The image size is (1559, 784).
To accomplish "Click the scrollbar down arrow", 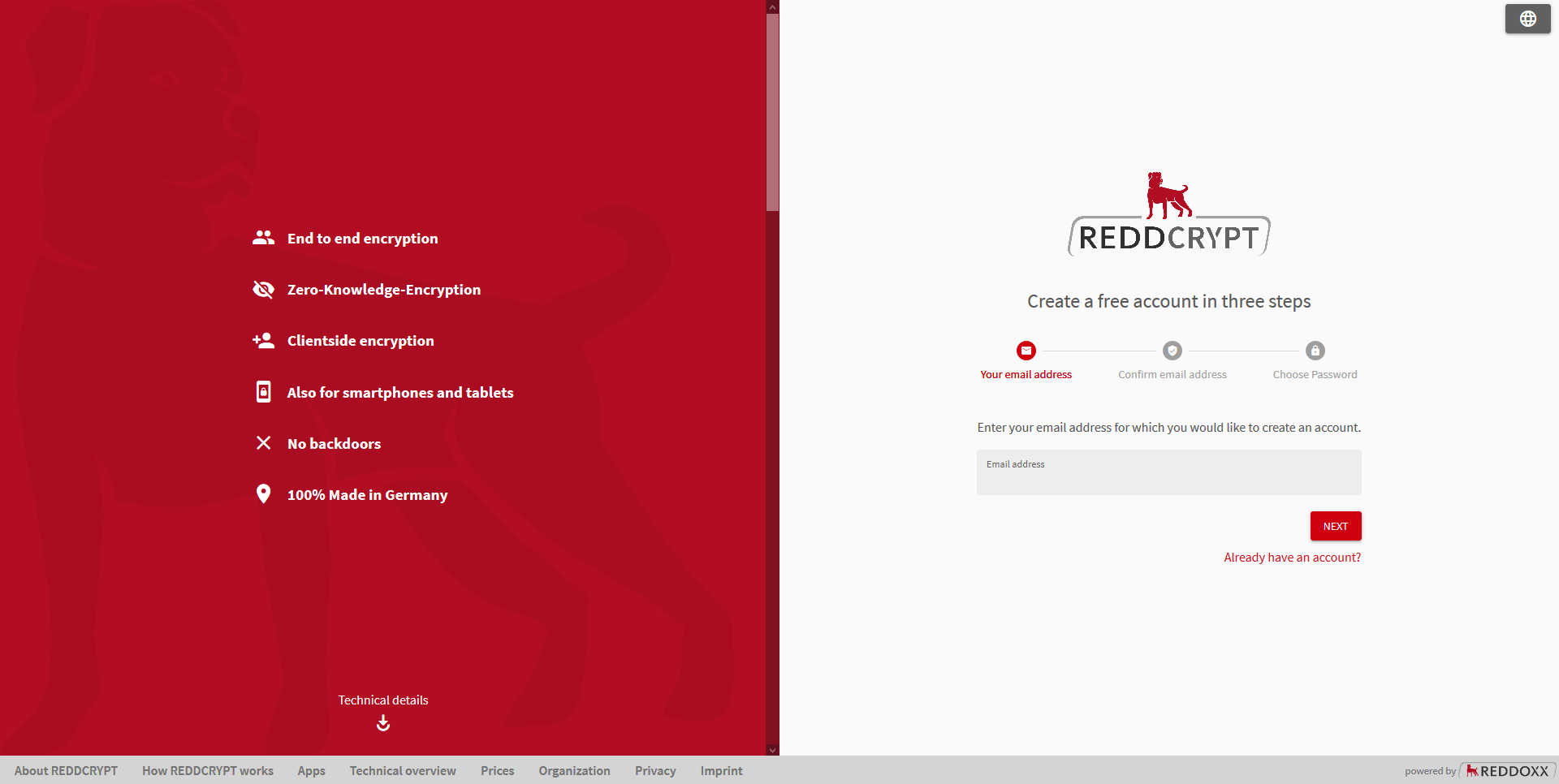I will coord(772,750).
